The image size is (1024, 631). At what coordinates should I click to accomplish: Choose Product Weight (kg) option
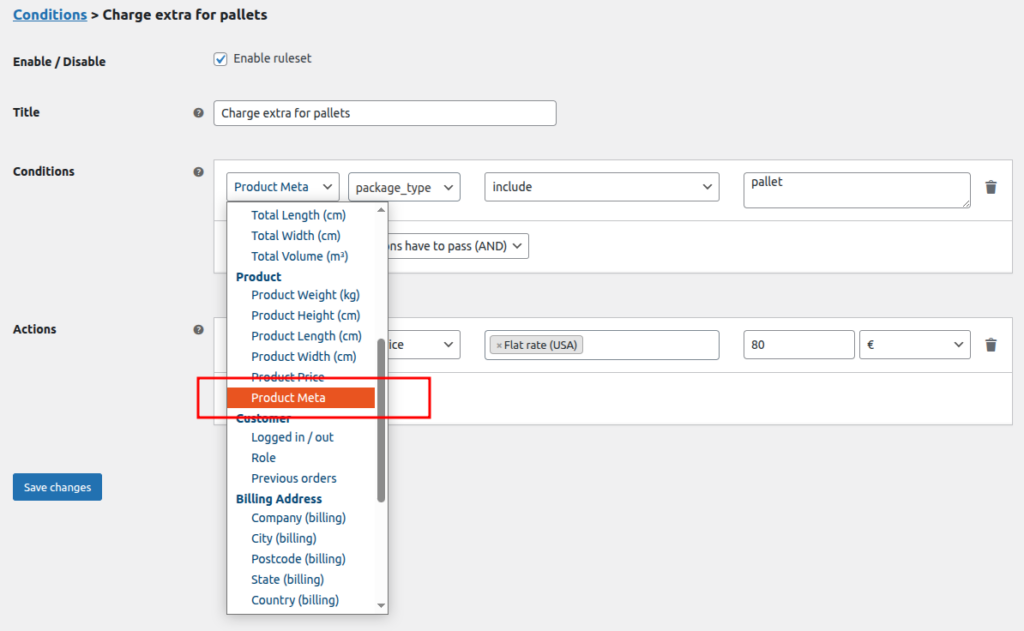[305, 295]
